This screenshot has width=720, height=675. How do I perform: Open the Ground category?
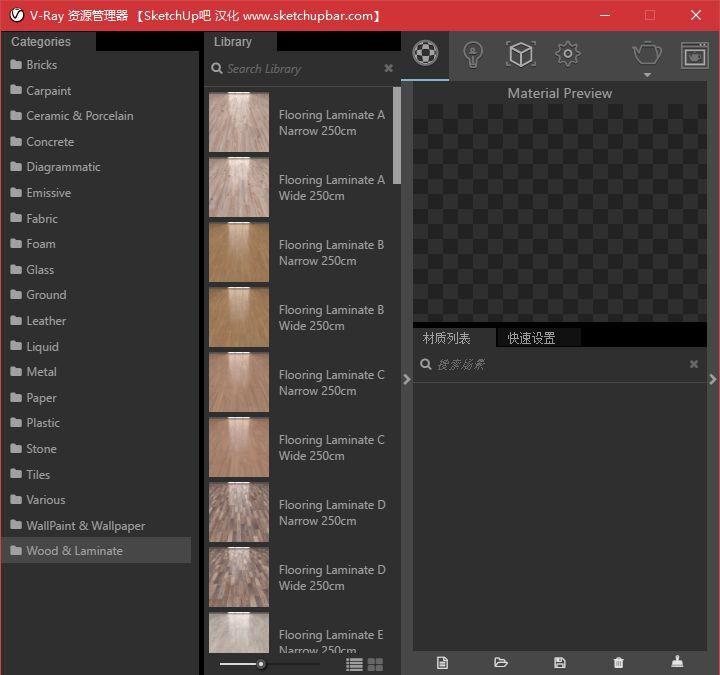tap(38, 295)
